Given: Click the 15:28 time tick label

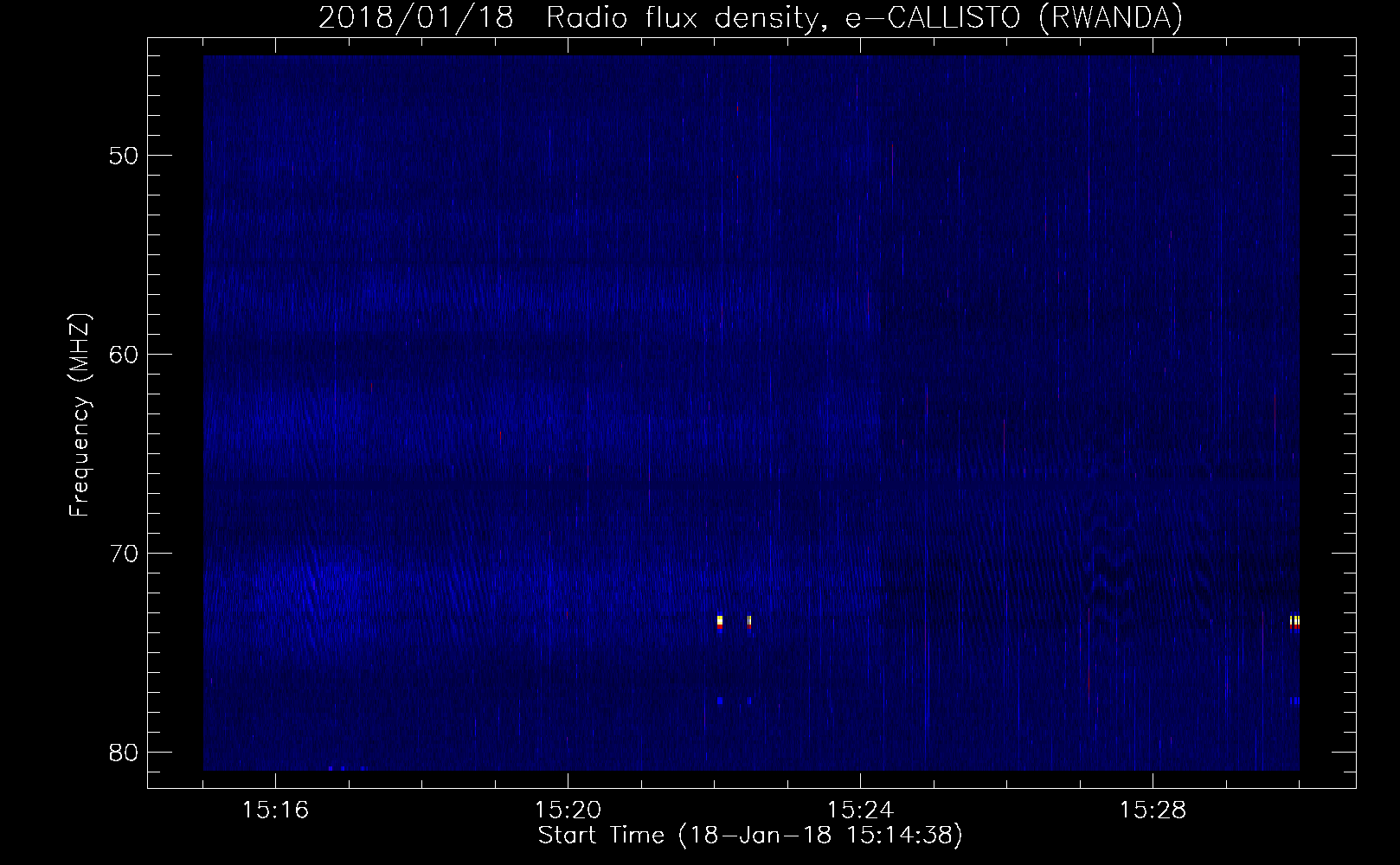Looking at the screenshot, I should pyautogui.click(x=1153, y=811).
